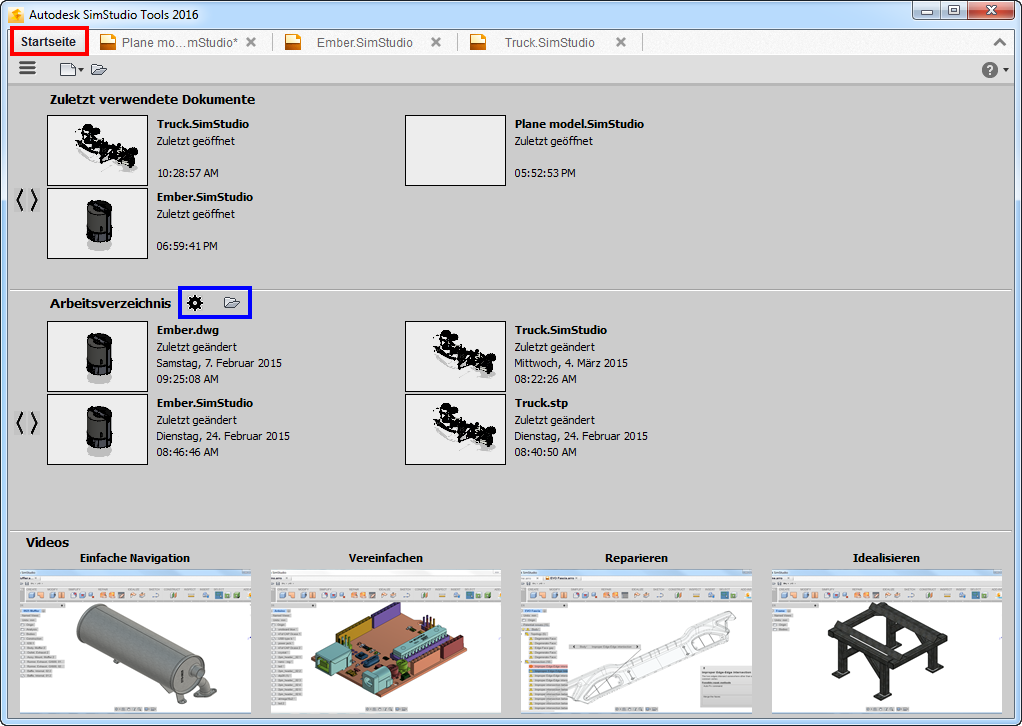The image size is (1022, 726).
Task: Click the open file folder icon in toolbar
Action: click(98, 69)
